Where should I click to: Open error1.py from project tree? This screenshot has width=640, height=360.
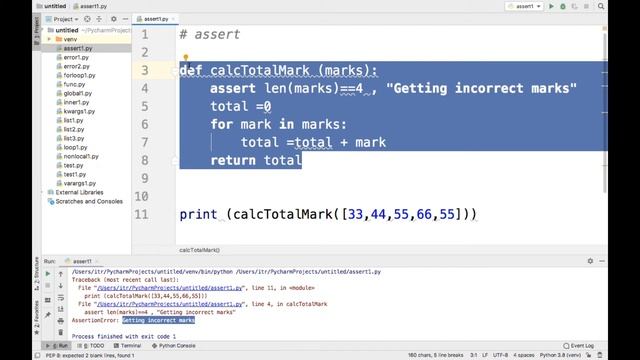click(76, 57)
